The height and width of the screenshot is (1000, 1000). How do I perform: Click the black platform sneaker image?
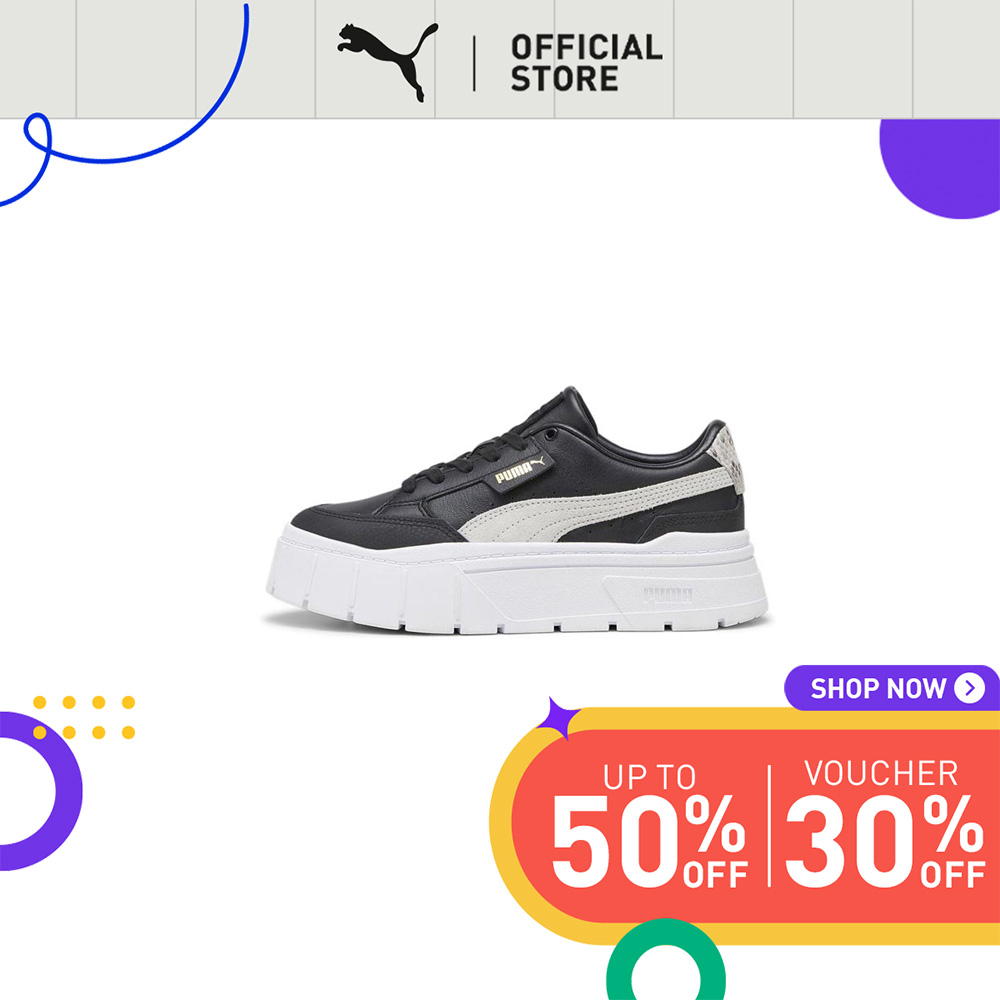click(517, 510)
